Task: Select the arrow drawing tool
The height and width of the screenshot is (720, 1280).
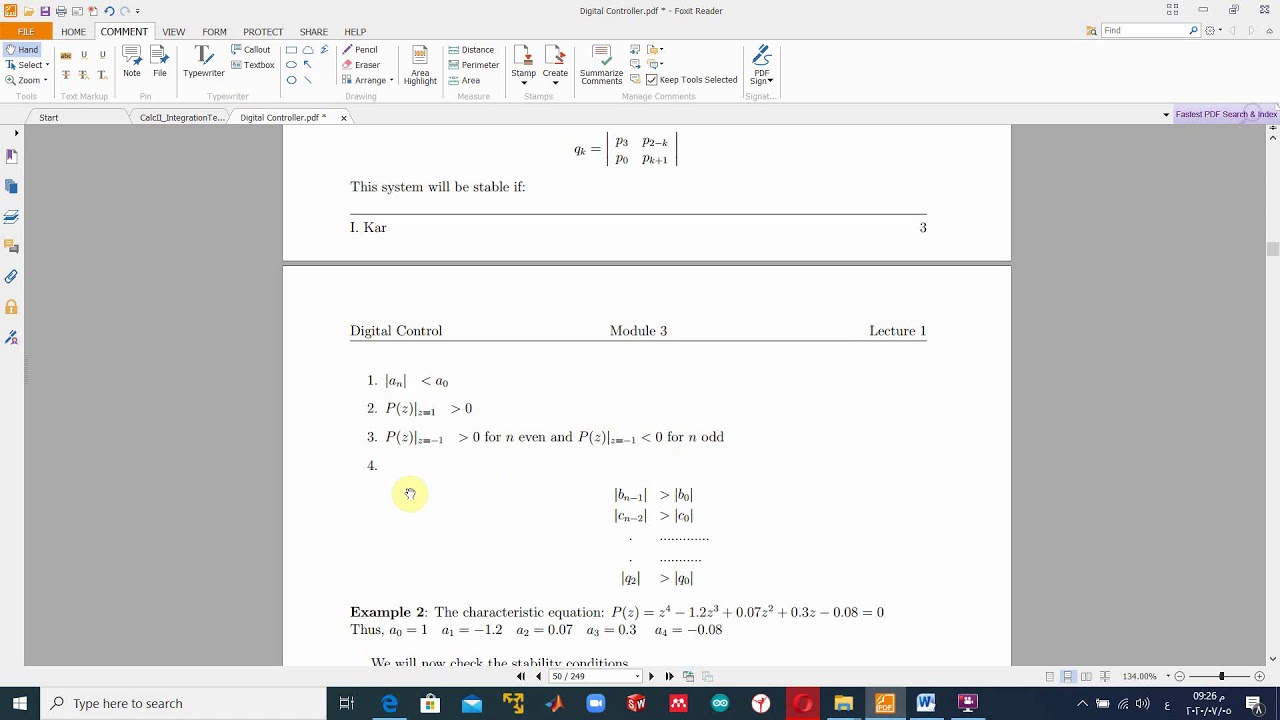Action: 308,65
